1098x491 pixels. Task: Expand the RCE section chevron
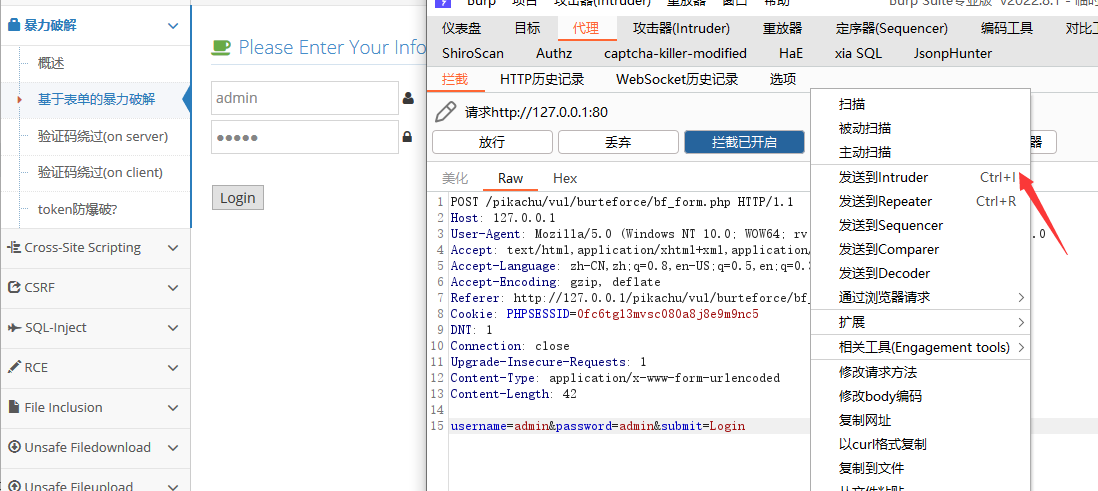[x=174, y=368]
